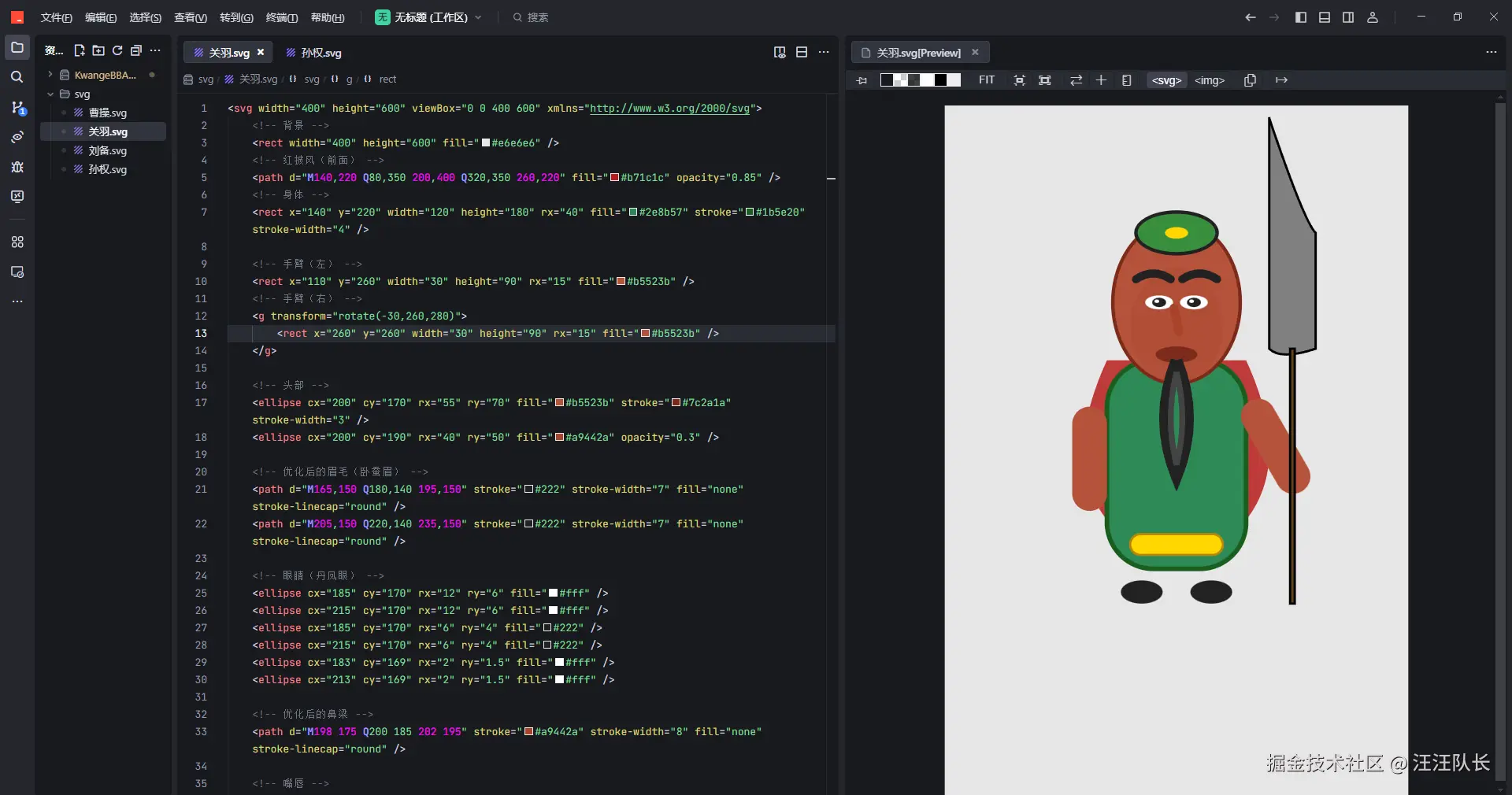Click the new file icon in explorer header
1512x795 pixels.
click(x=80, y=51)
